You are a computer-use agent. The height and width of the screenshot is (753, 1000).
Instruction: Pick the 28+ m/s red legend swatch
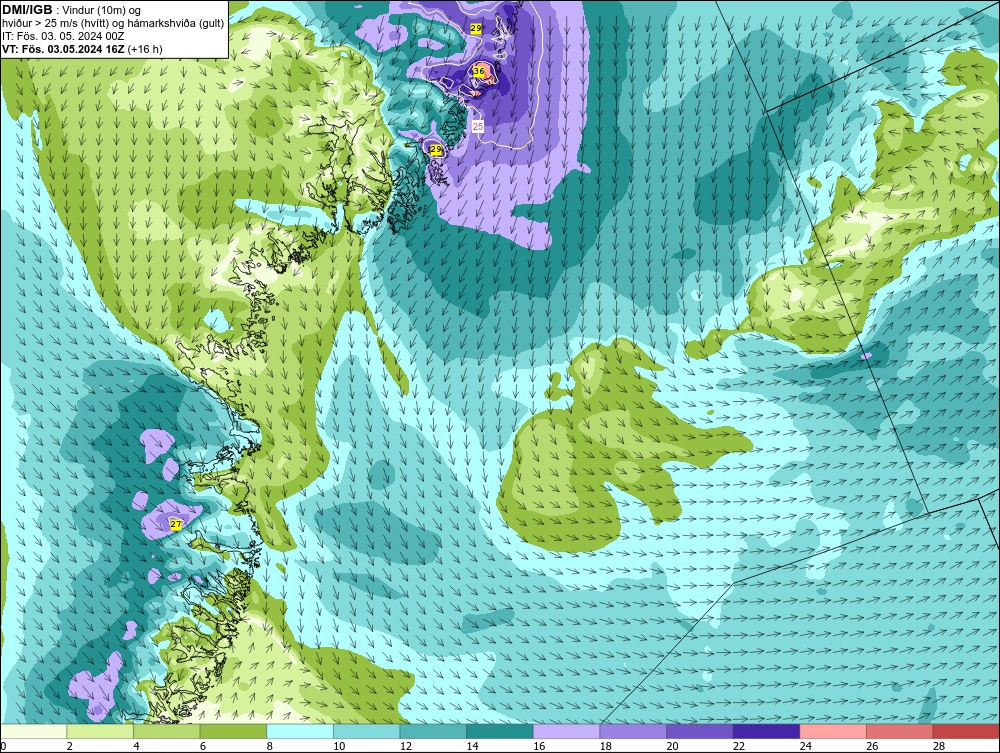coord(966,731)
